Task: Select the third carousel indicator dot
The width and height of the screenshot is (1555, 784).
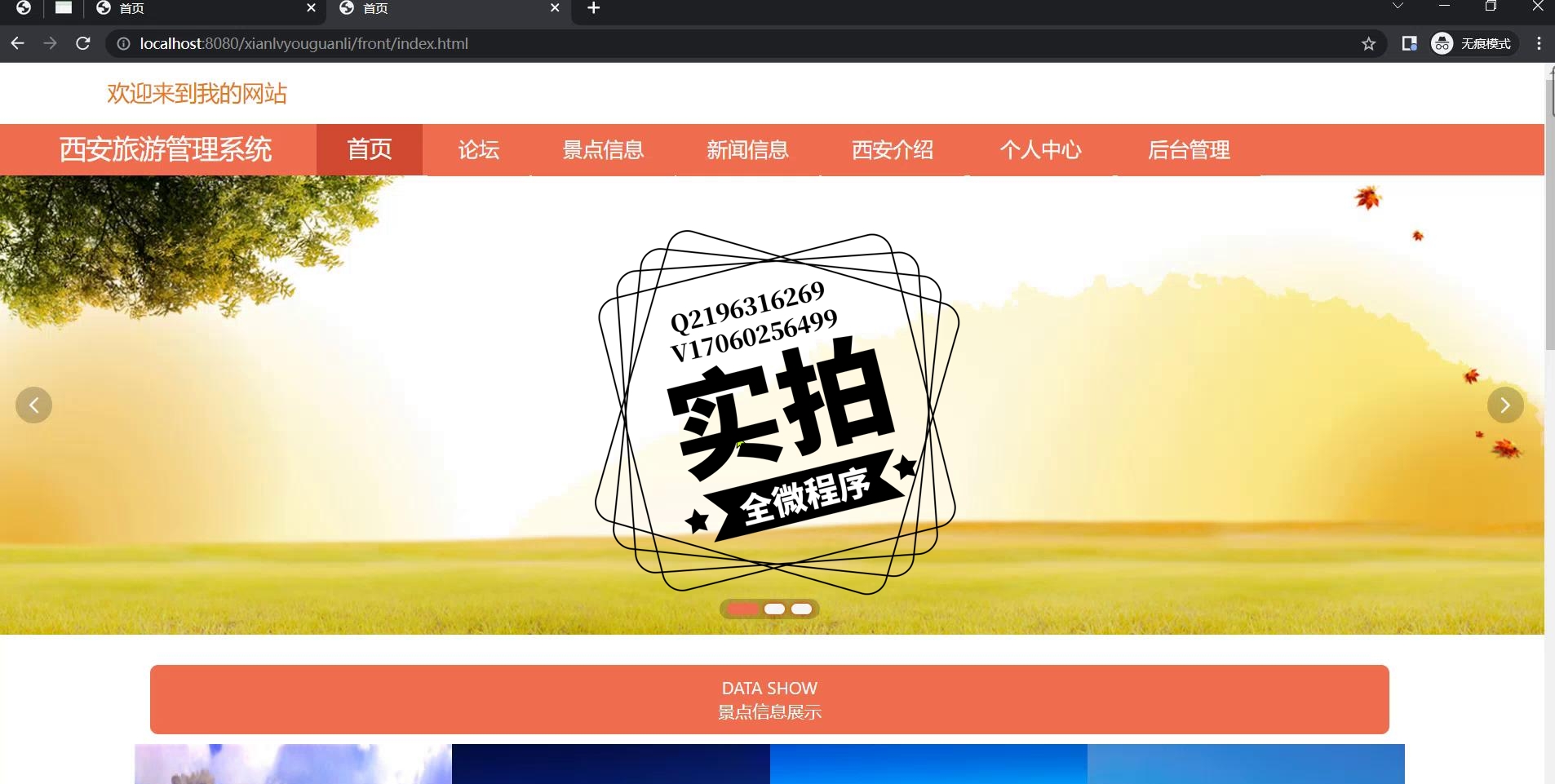Action: tap(801, 609)
